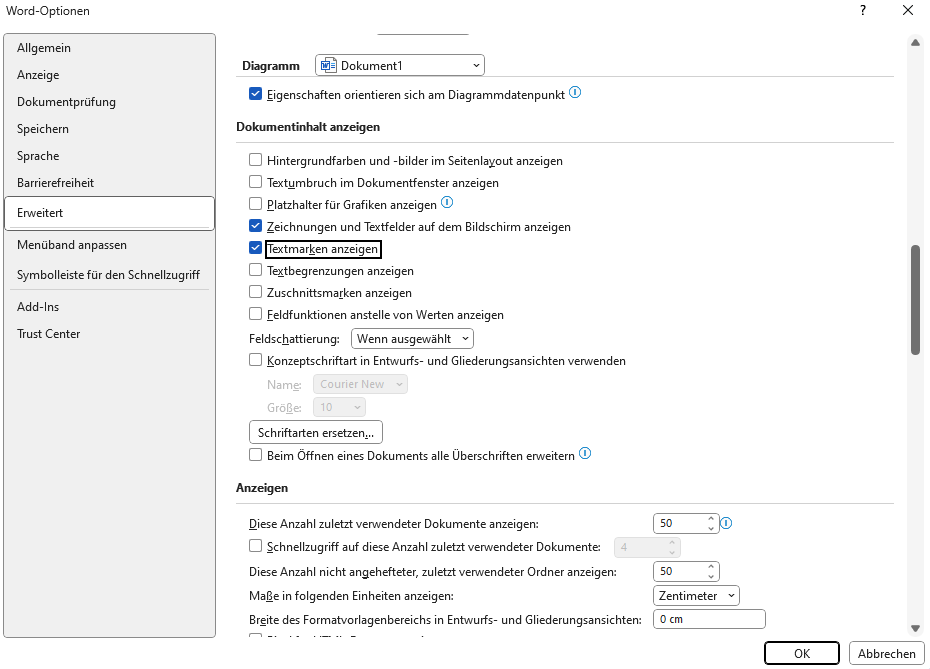Viewport: 930px width, 669px height.
Task: Open Symbolleiste für den Schnellzugriff
Action: coord(109,275)
